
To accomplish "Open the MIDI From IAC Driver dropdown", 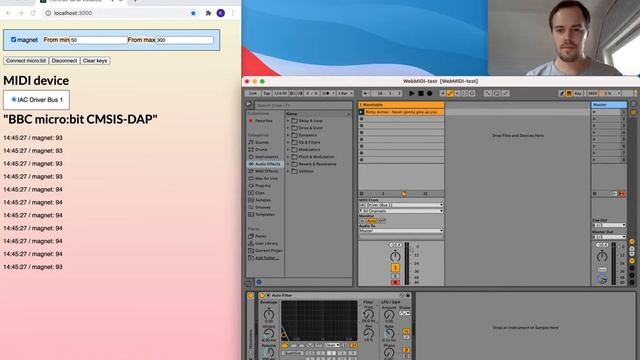I will (x=401, y=205).
